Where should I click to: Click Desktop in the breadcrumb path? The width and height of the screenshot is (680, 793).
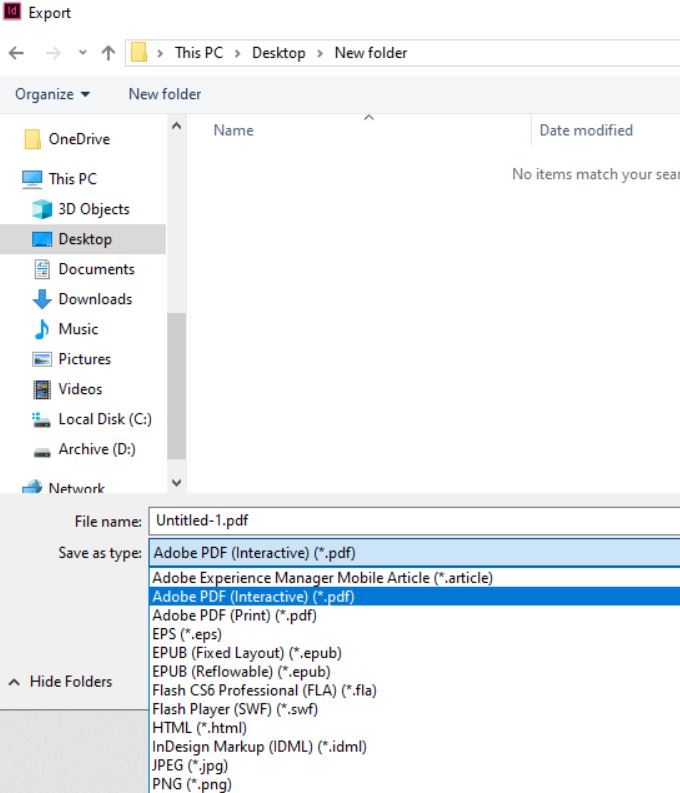[x=278, y=53]
